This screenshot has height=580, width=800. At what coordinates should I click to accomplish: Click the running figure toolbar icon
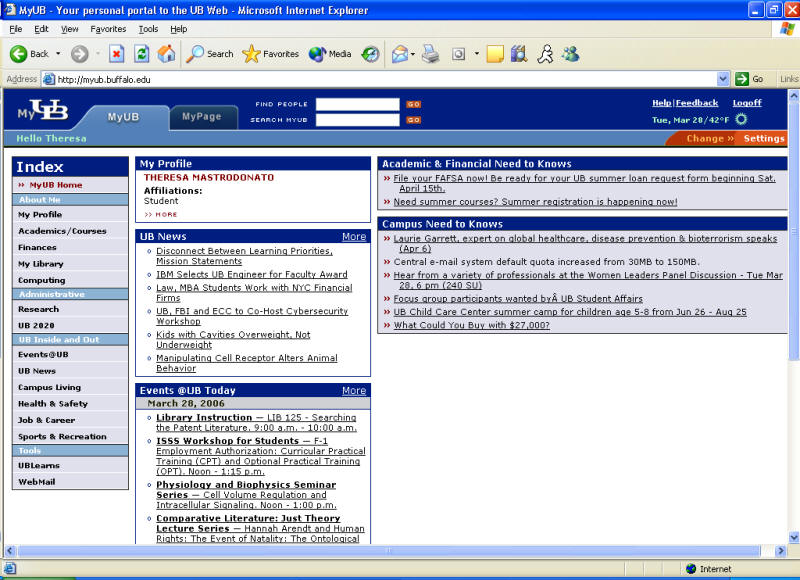click(545, 54)
